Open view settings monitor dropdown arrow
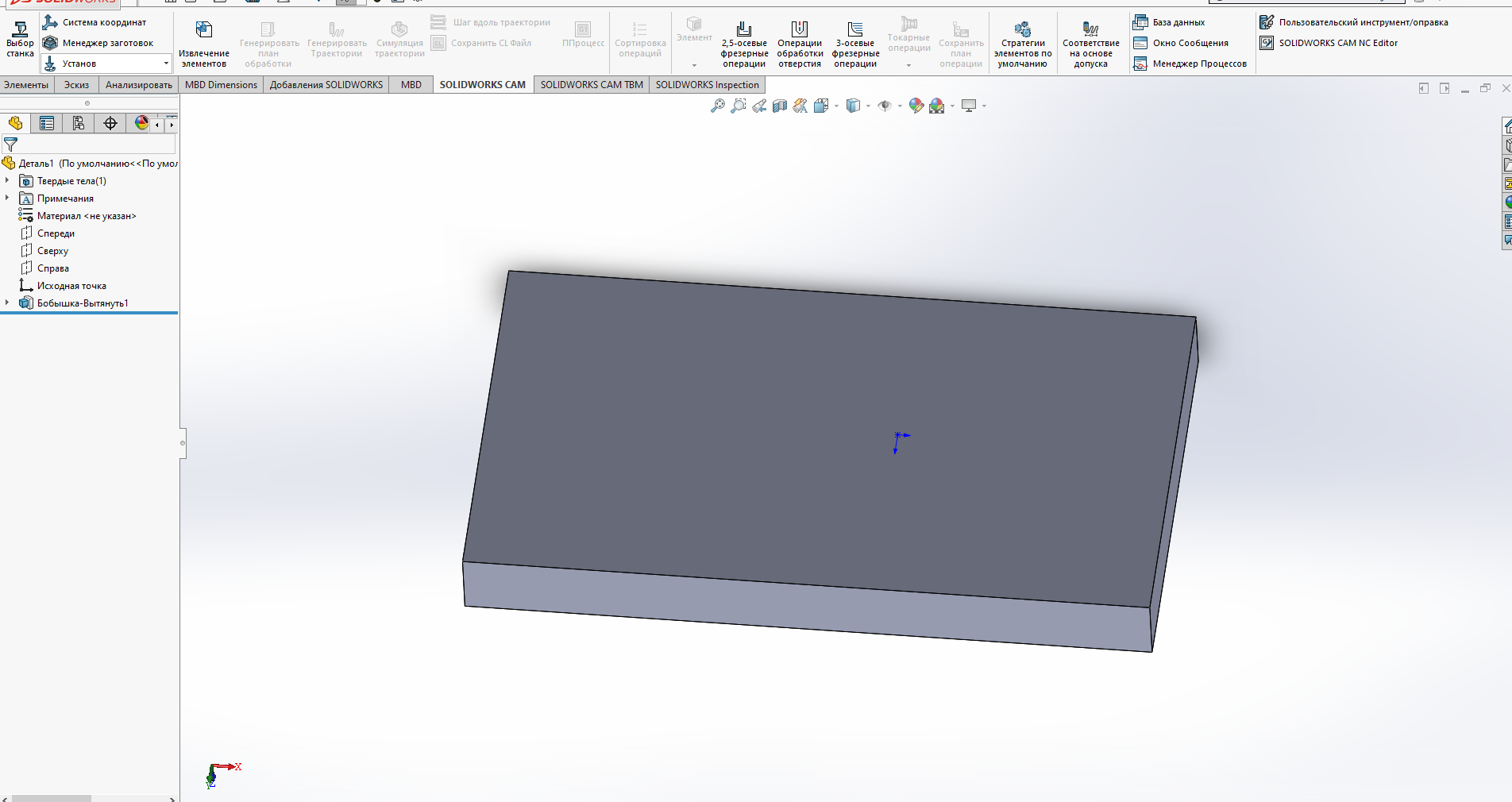The width and height of the screenshot is (1512, 802). coord(984,106)
